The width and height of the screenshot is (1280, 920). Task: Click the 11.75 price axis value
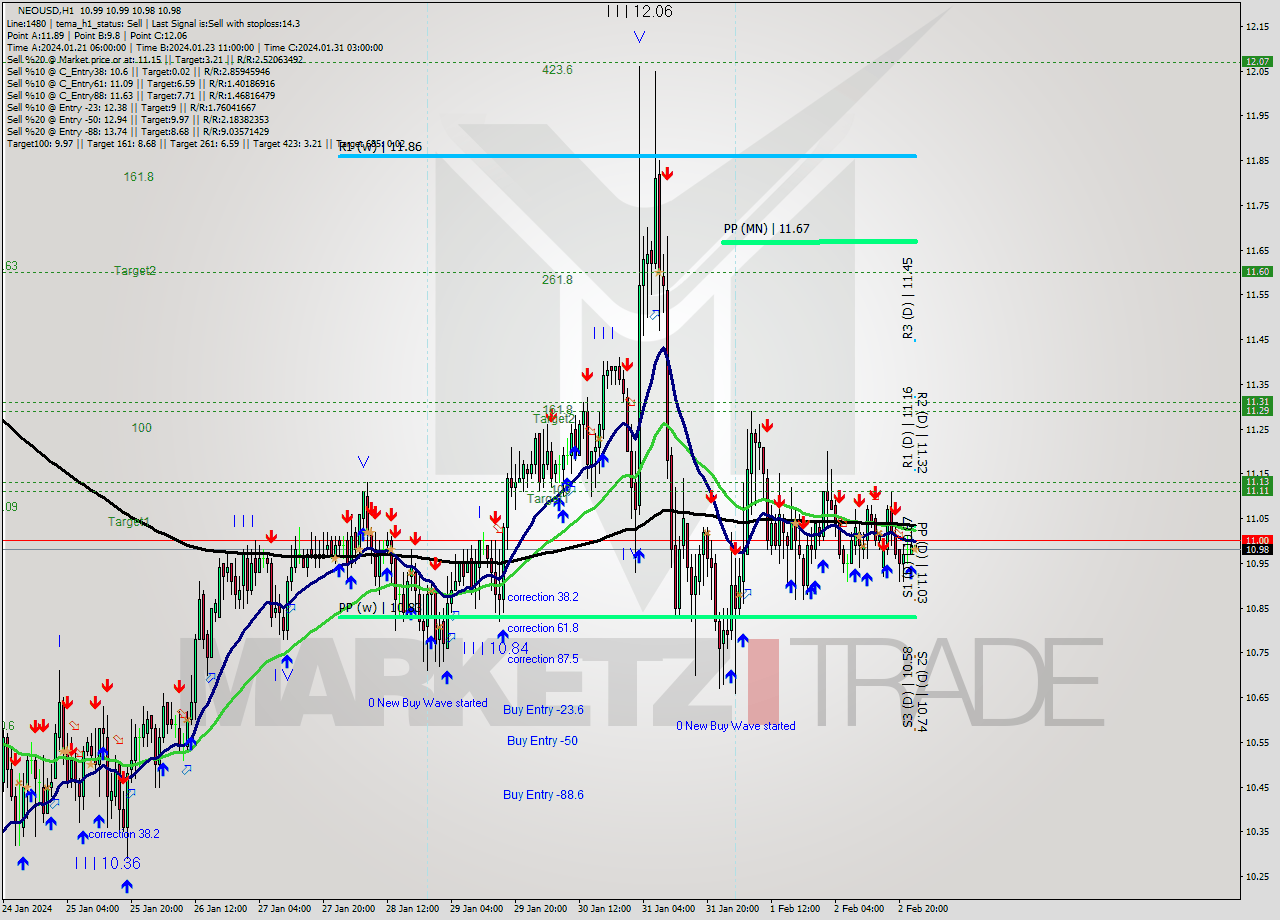pyautogui.click(x=1257, y=205)
